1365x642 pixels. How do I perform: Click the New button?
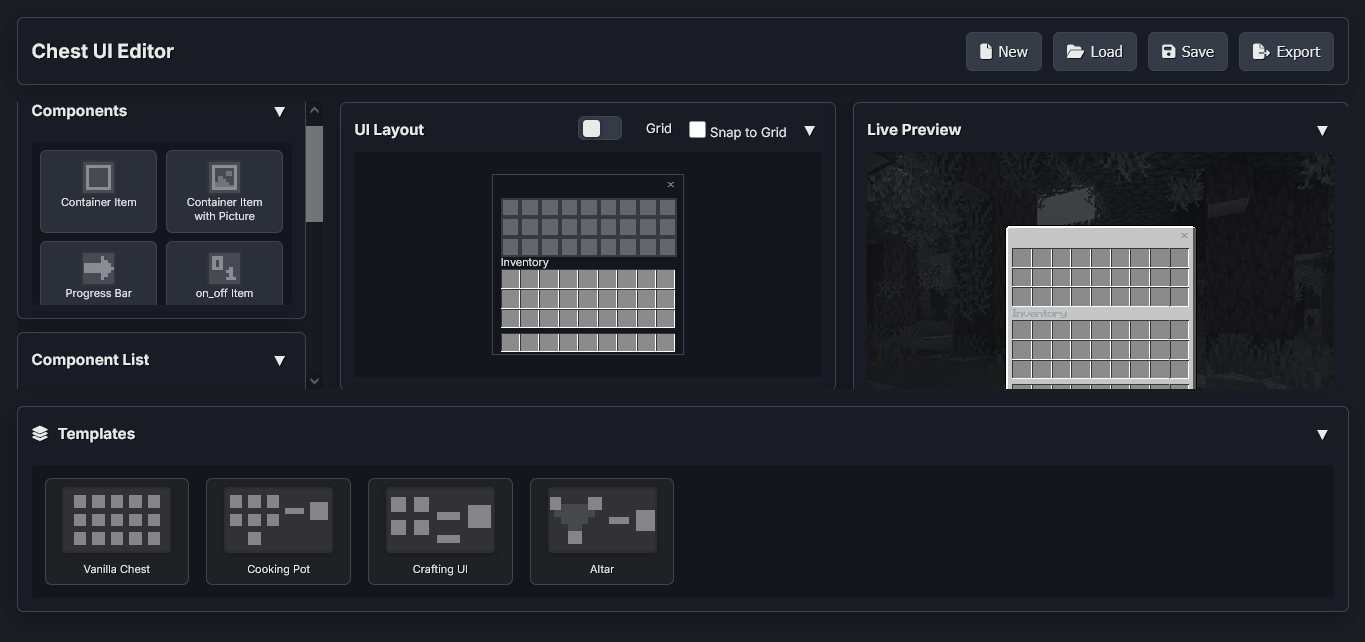pyautogui.click(x=1003, y=52)
